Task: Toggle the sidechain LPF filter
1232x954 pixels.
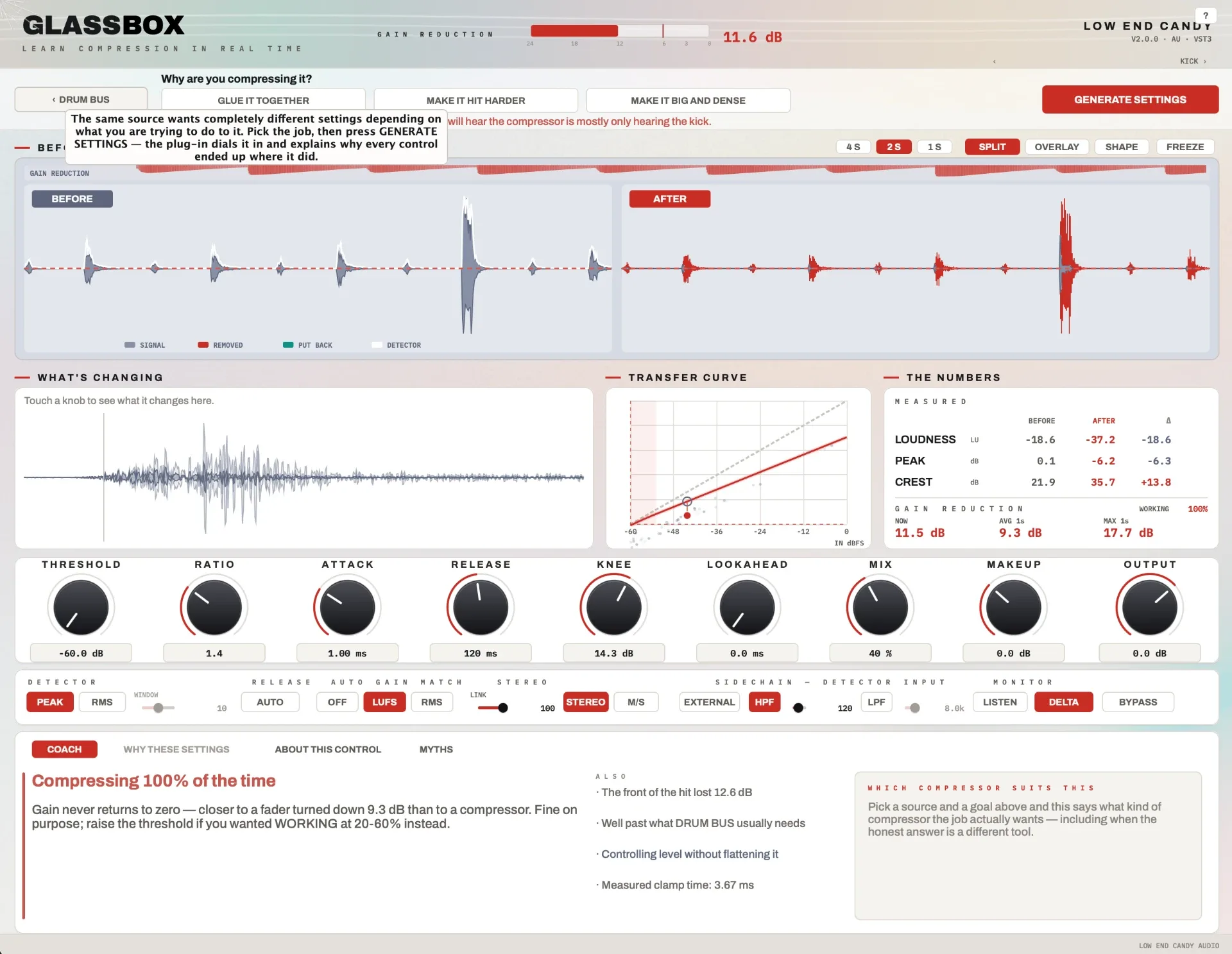Action: [x=877, y=702]
